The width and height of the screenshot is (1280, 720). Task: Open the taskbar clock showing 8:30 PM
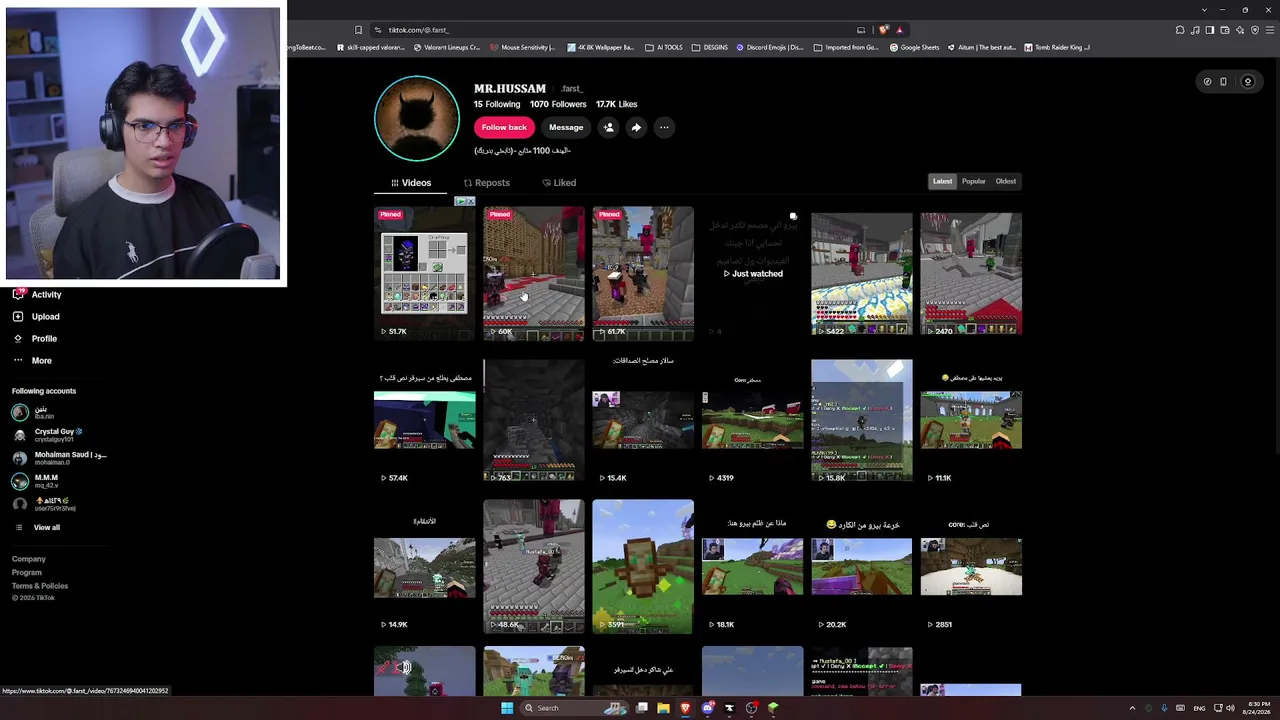1259,708
